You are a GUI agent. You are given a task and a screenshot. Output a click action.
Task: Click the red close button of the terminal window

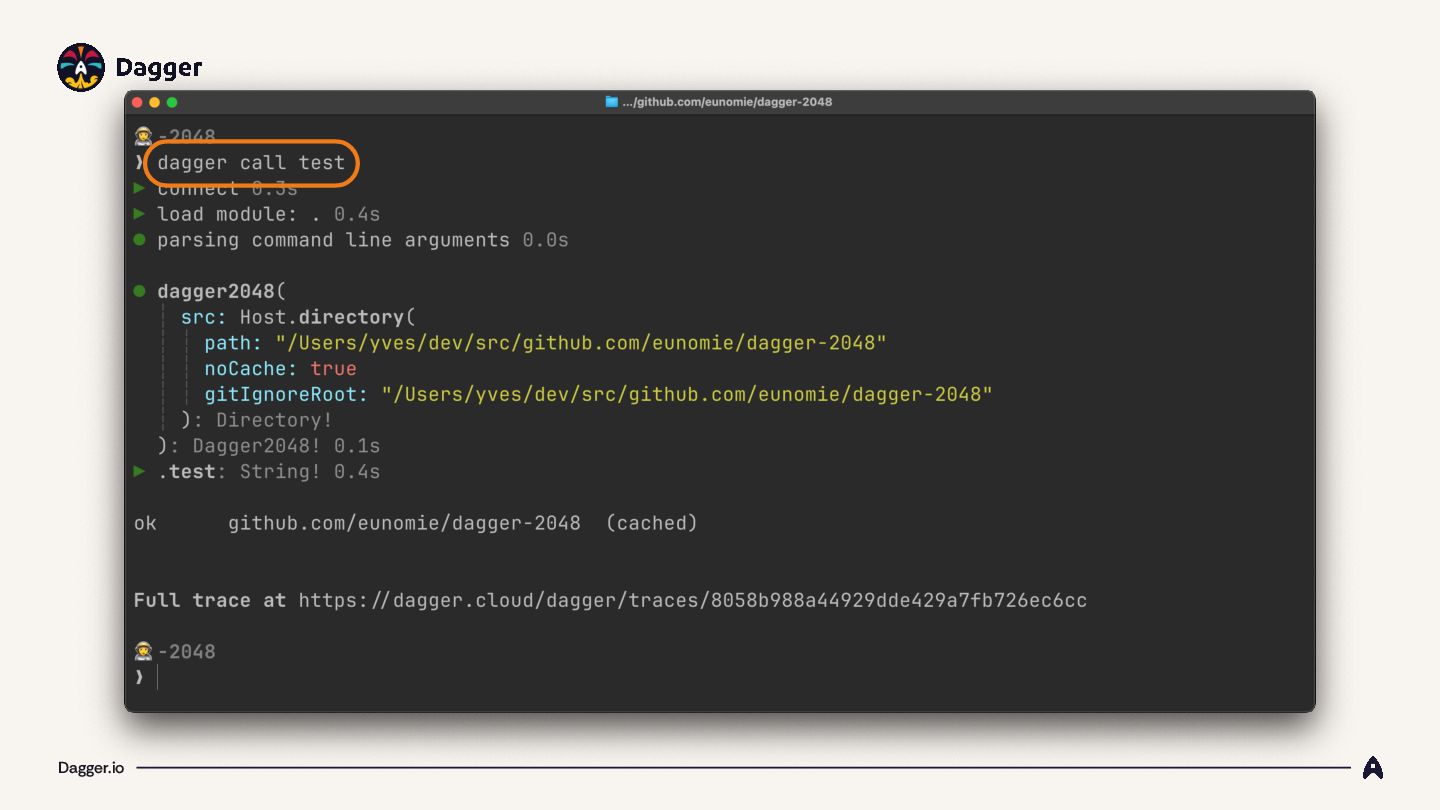pyautogui.click(x=137, y=102)
